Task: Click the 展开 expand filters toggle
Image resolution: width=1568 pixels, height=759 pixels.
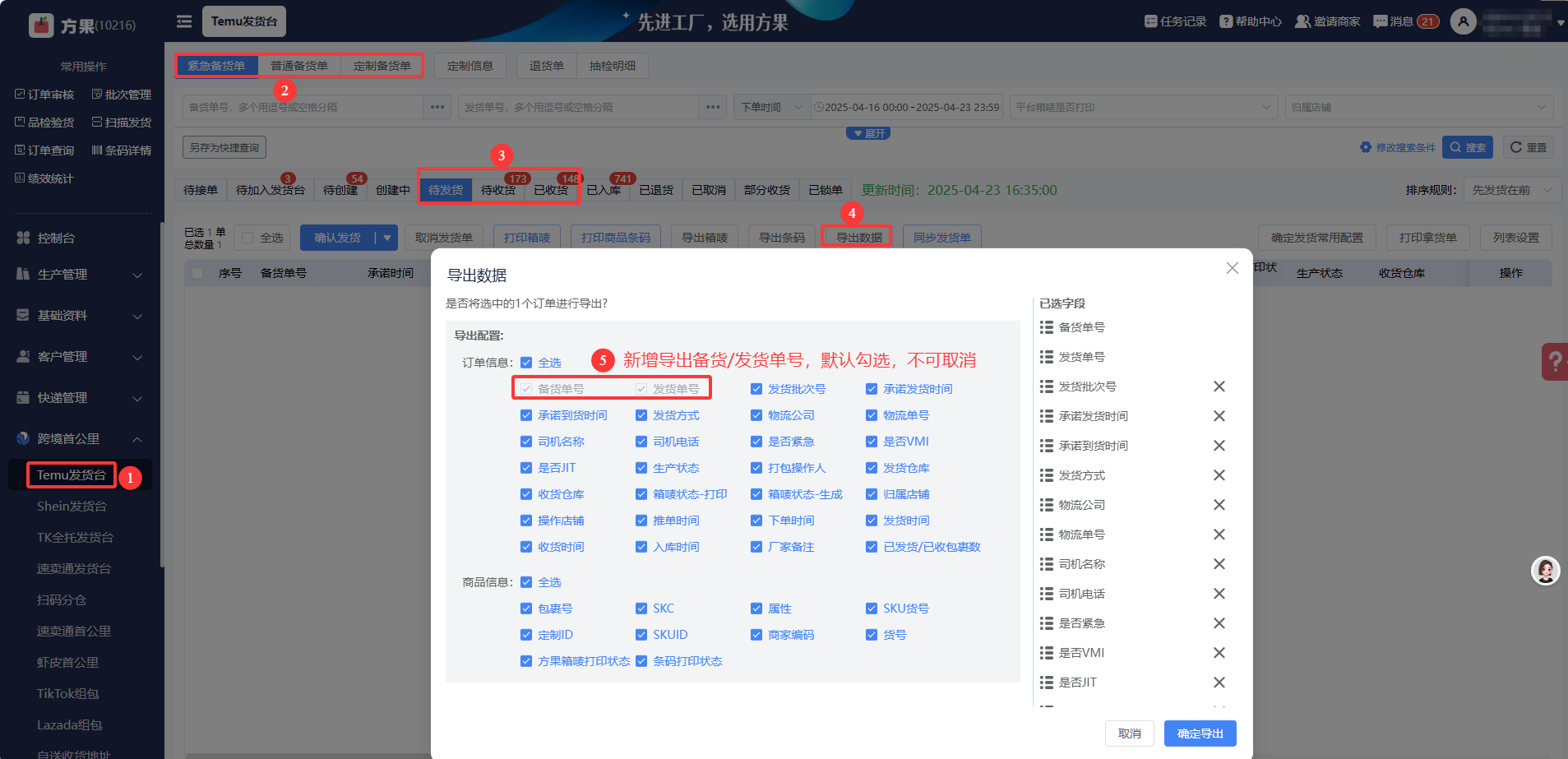Action: [868, 133]
